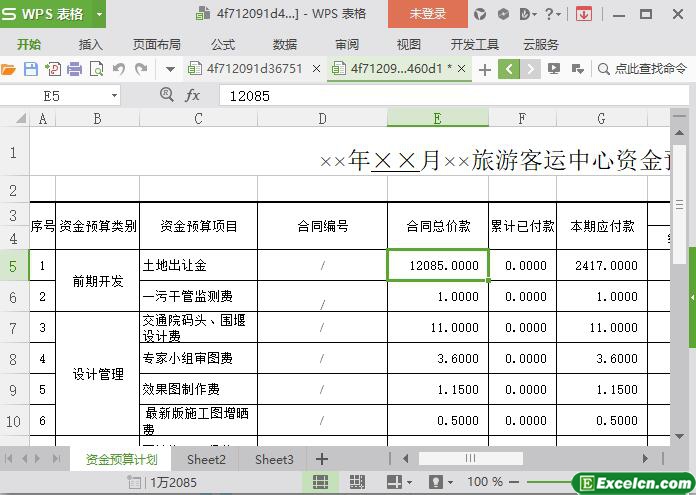Click the Print Preview icon
Image resolution: width=696 pixels, height=495 pixels.
click(96, 69)
